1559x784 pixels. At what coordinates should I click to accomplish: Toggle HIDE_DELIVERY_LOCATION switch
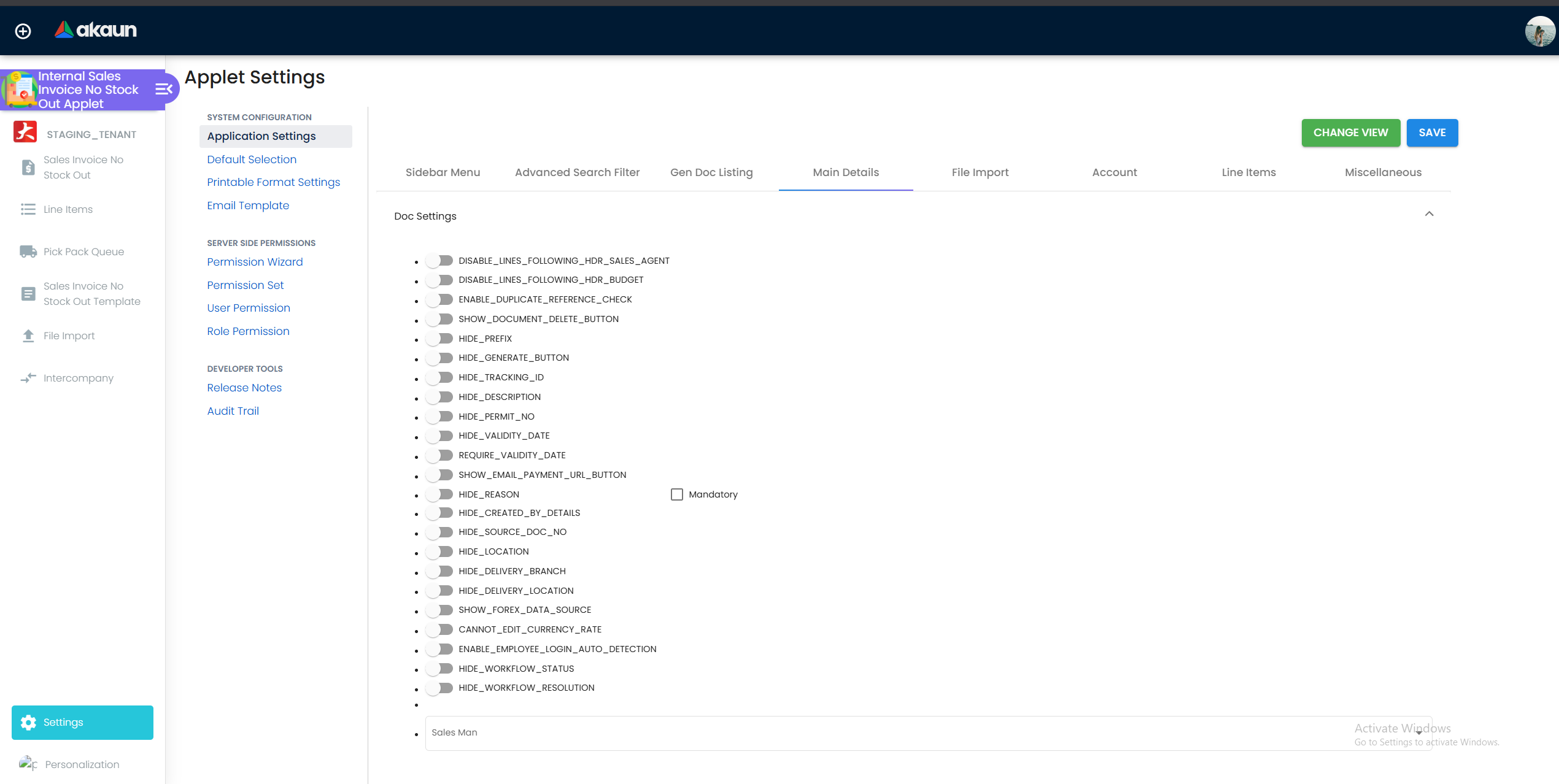[x=439, y=591]
